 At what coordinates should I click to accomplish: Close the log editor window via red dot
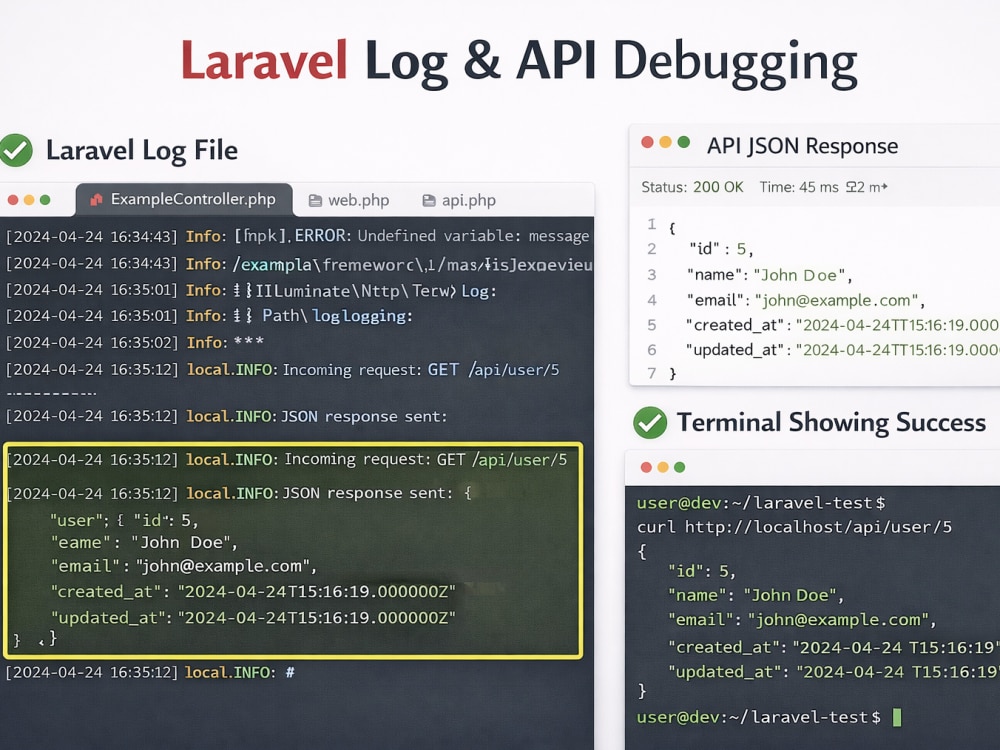(x=13, y=200)
